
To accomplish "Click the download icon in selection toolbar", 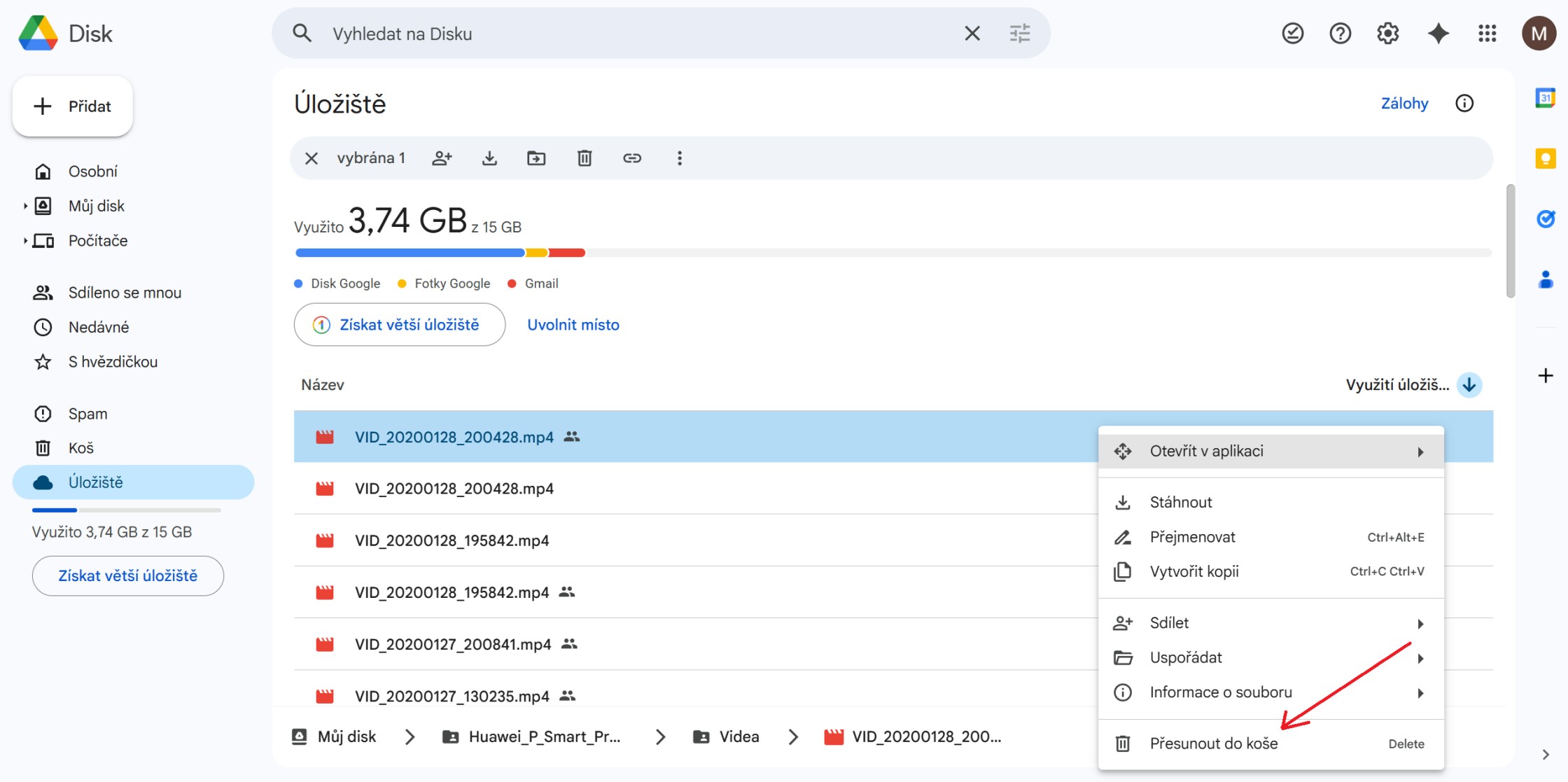I will click(x=489, y=158).
